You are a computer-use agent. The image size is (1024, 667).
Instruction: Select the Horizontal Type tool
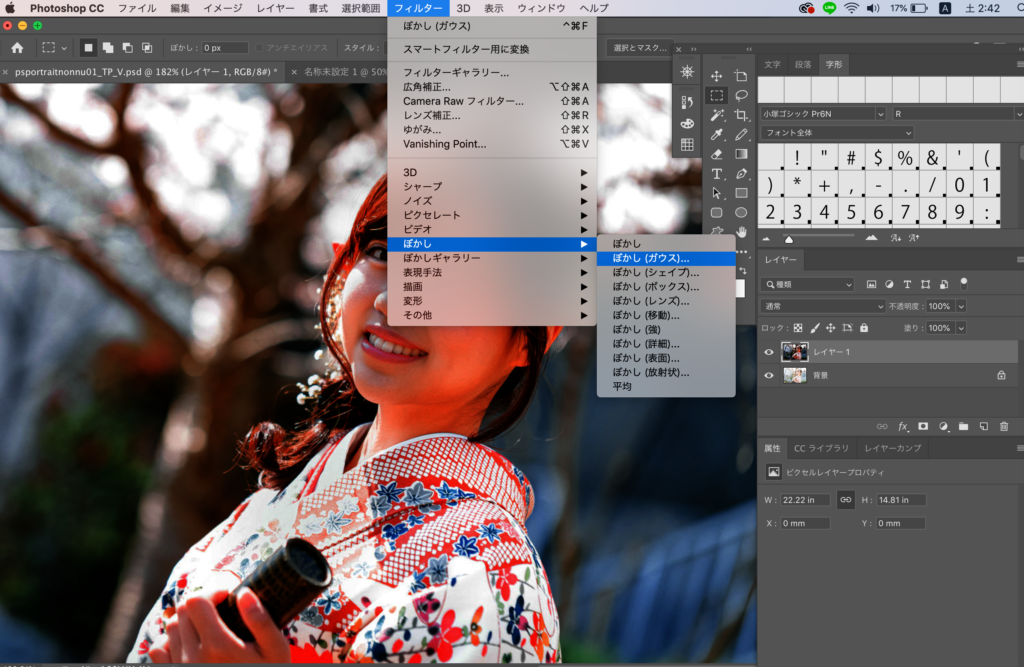[x=717, y=174]
